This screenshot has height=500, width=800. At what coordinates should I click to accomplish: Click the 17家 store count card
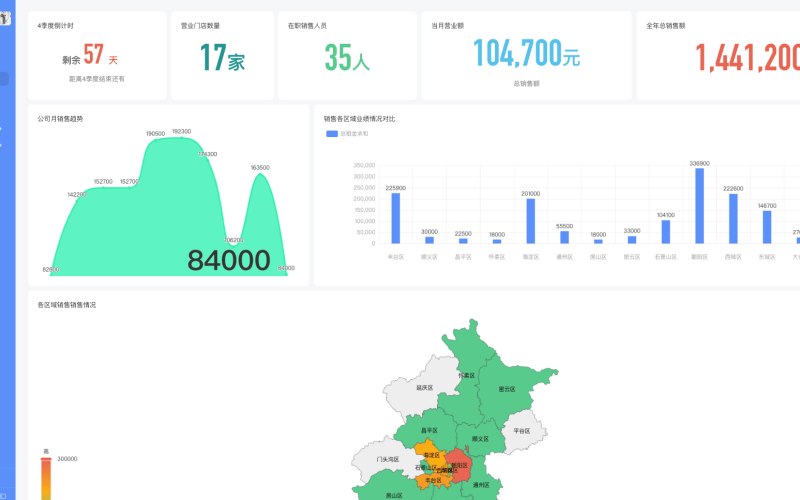tap(222, 56)
